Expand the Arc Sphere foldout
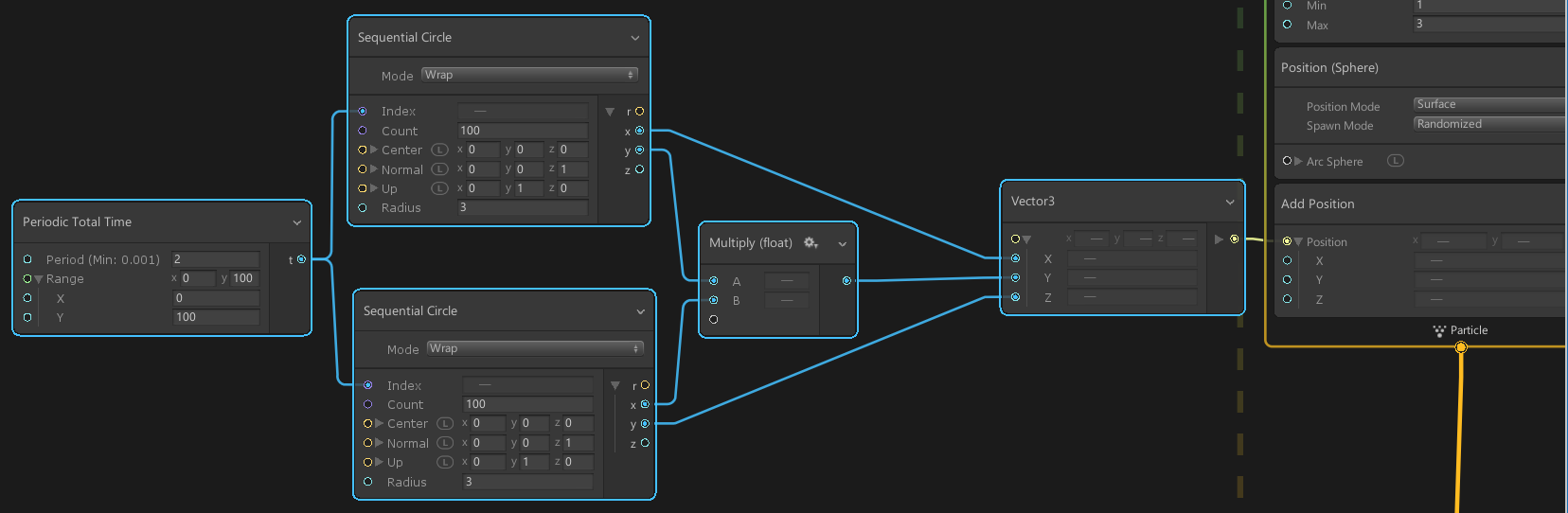 [x=1298, y=161]
